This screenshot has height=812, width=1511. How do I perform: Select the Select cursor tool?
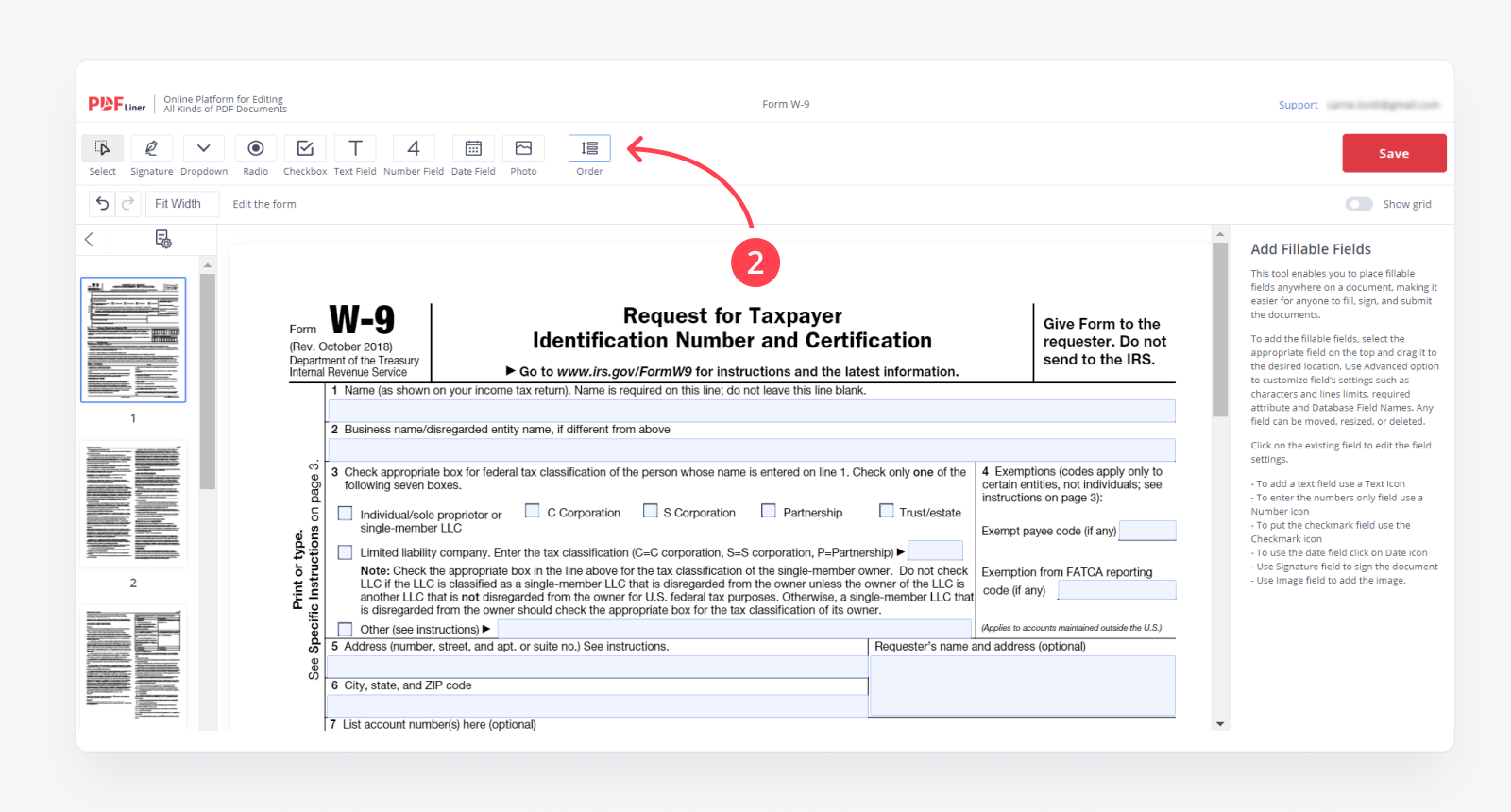[103, 148]
